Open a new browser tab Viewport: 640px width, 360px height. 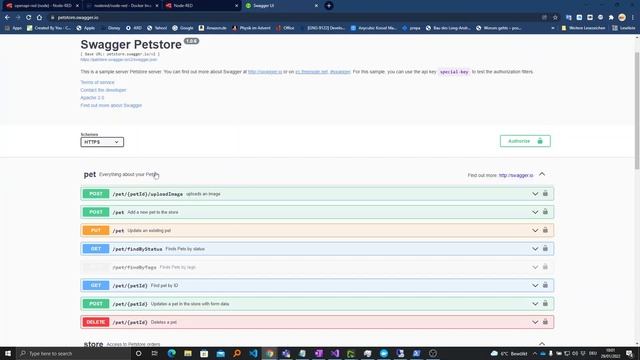(329, 6)
